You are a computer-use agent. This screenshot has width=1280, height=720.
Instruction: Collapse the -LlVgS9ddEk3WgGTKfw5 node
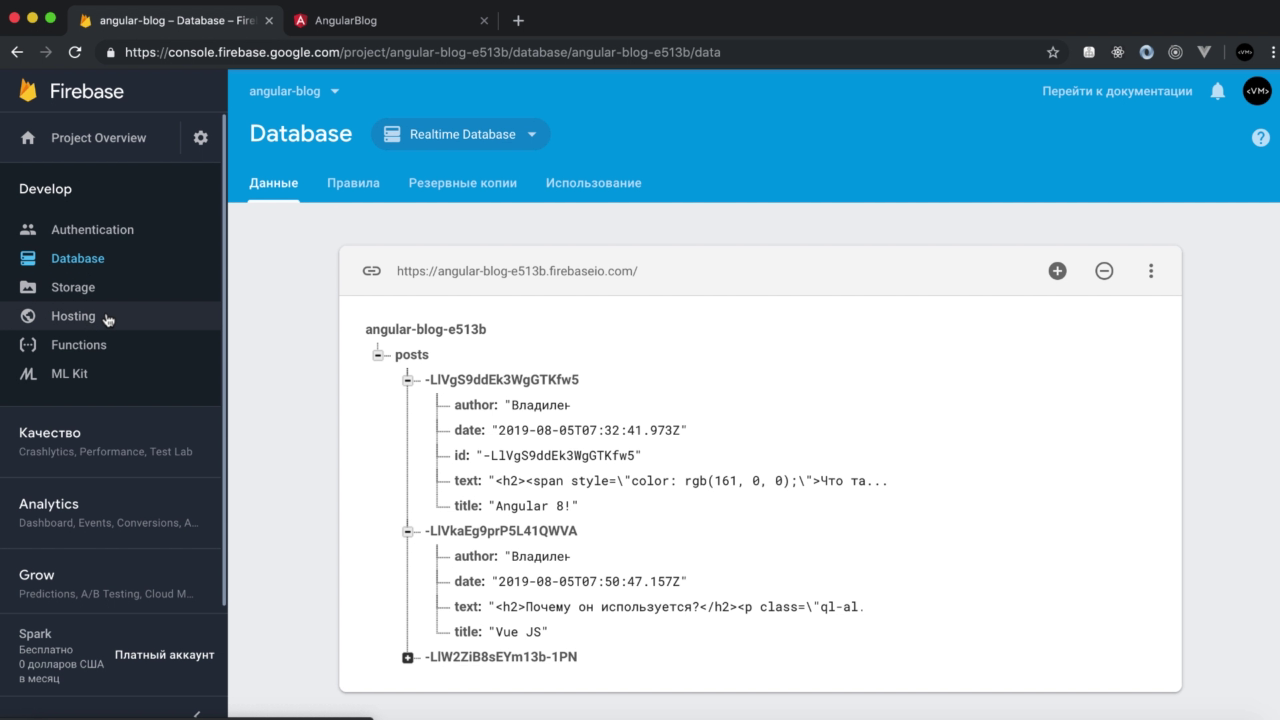pos(408,380)
